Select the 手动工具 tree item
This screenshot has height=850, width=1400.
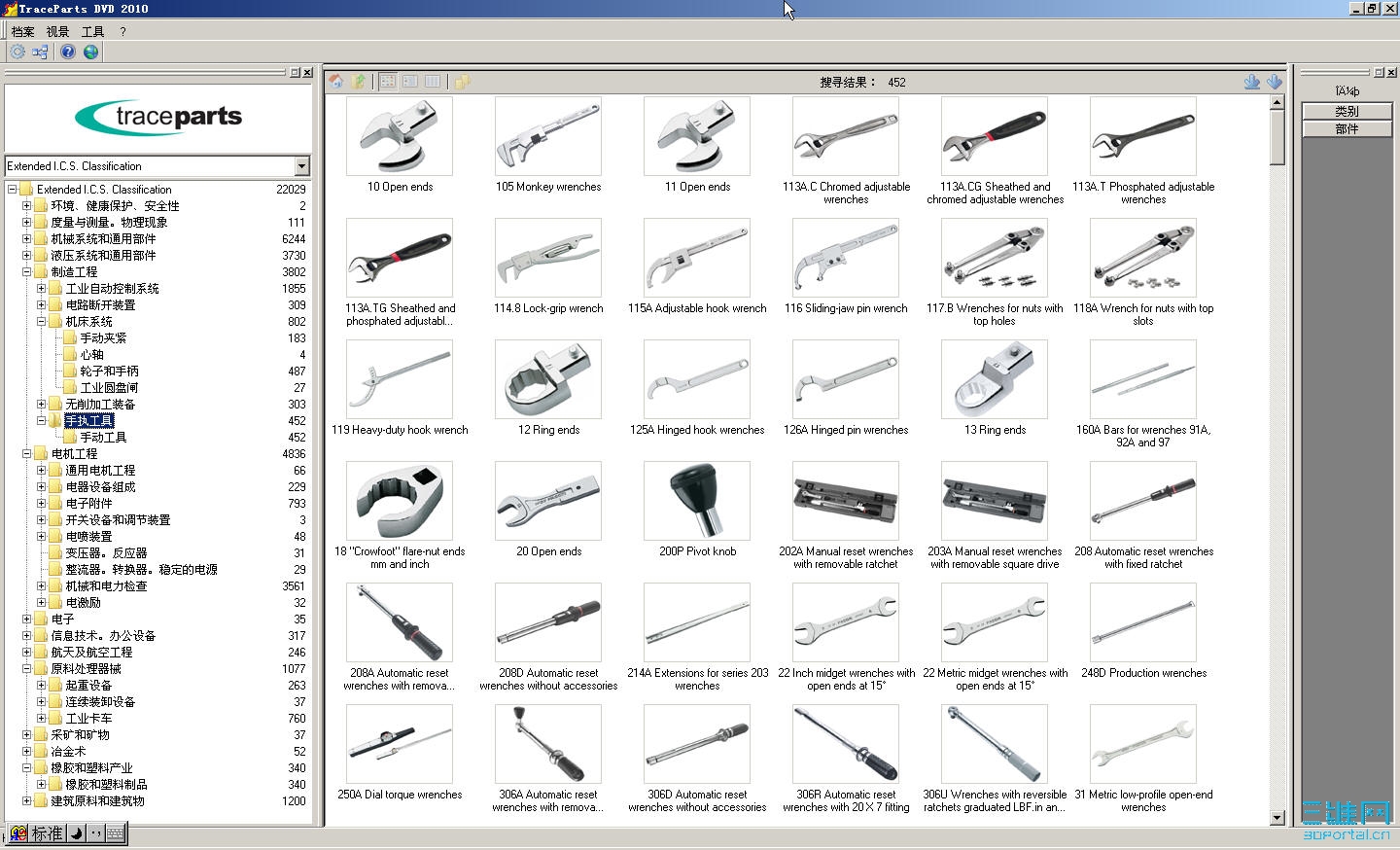point(103,438)
